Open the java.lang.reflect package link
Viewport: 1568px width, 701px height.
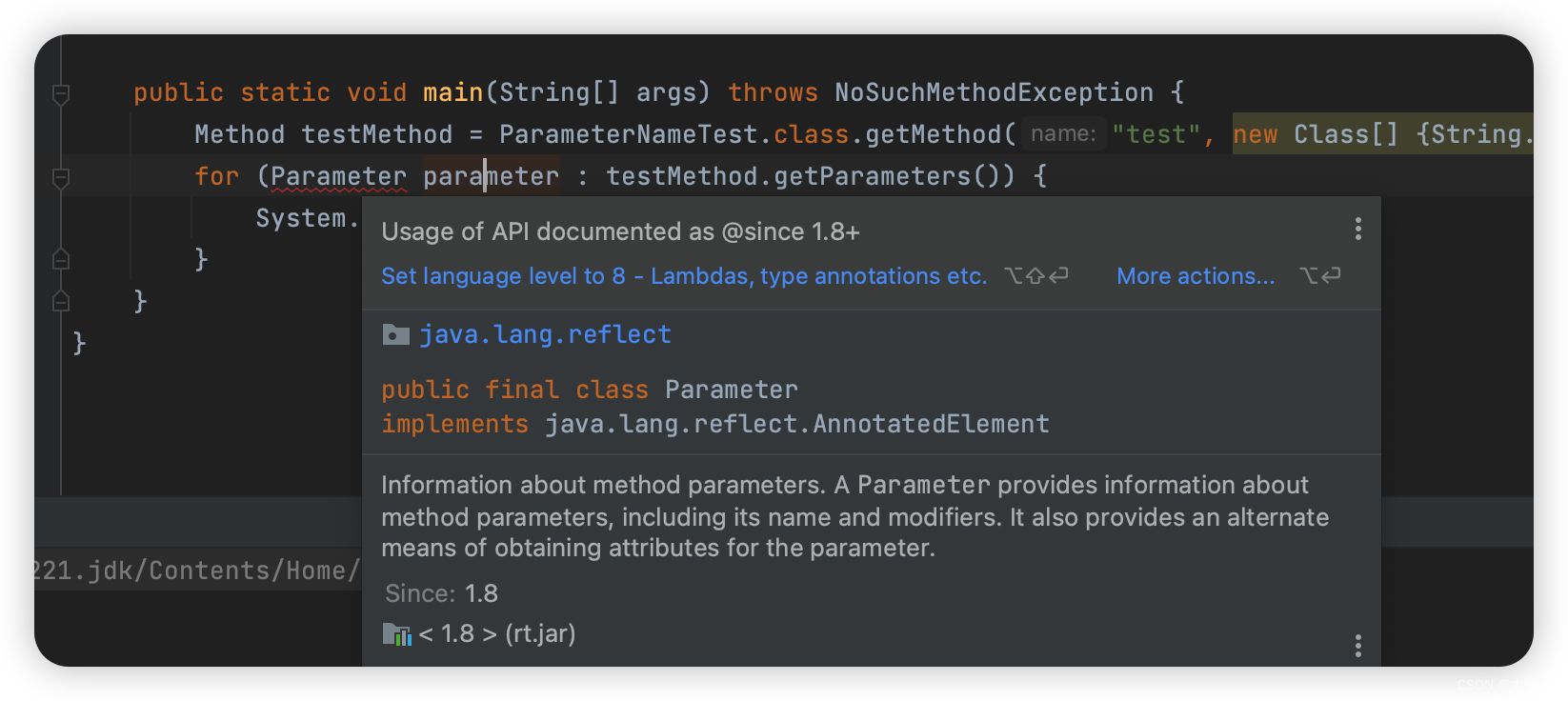click(545, 335)
